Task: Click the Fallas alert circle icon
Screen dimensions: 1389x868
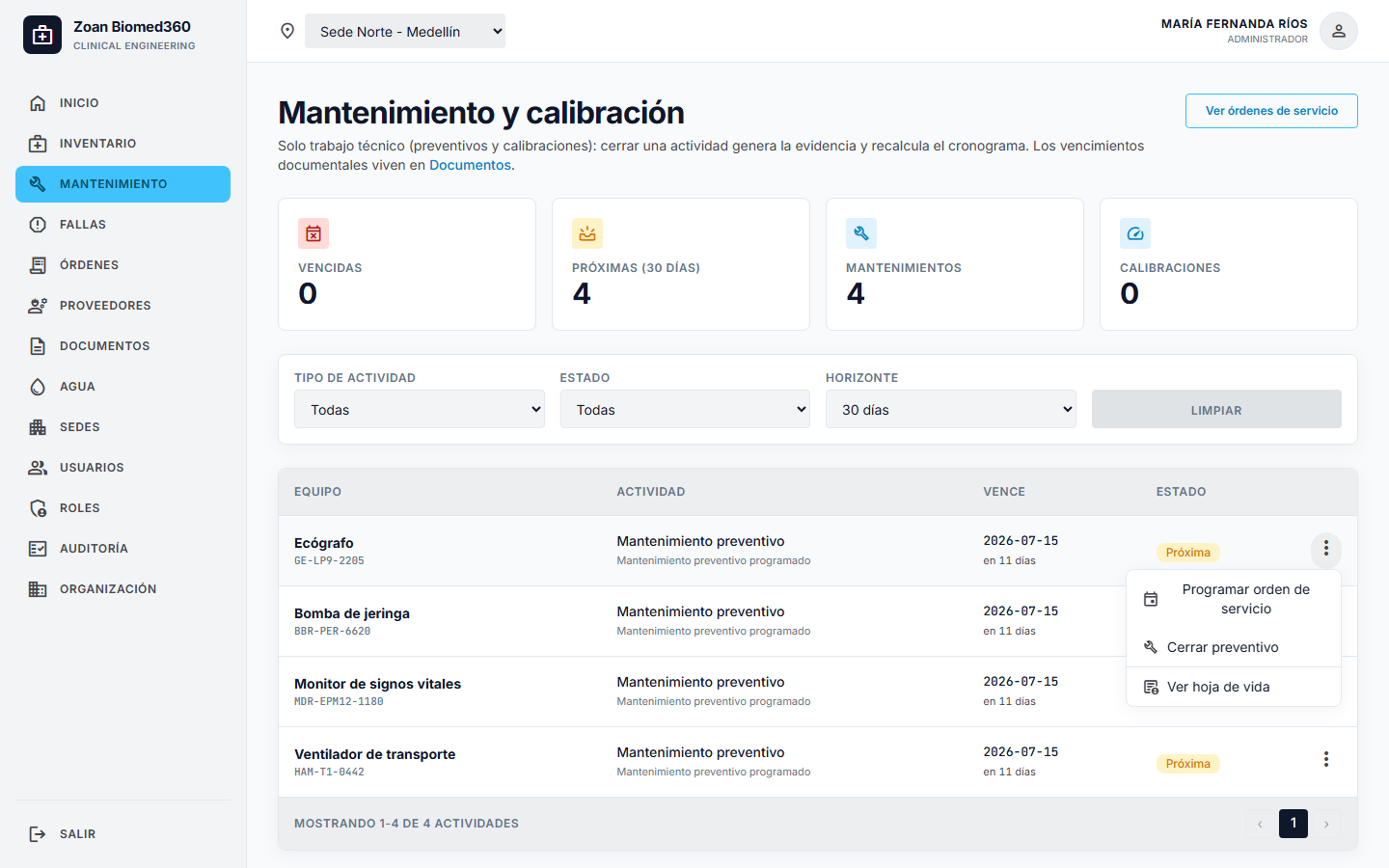Action: click(x=38, y=225)
